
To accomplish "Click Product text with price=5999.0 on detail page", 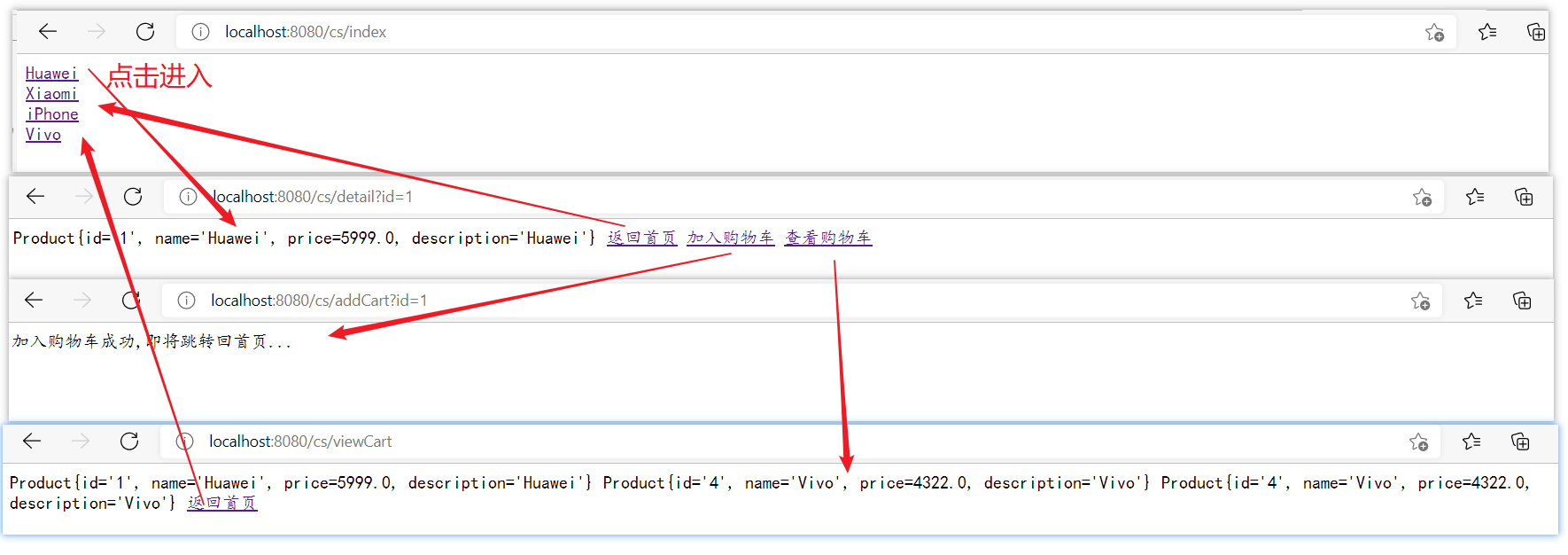I will 305,238.
